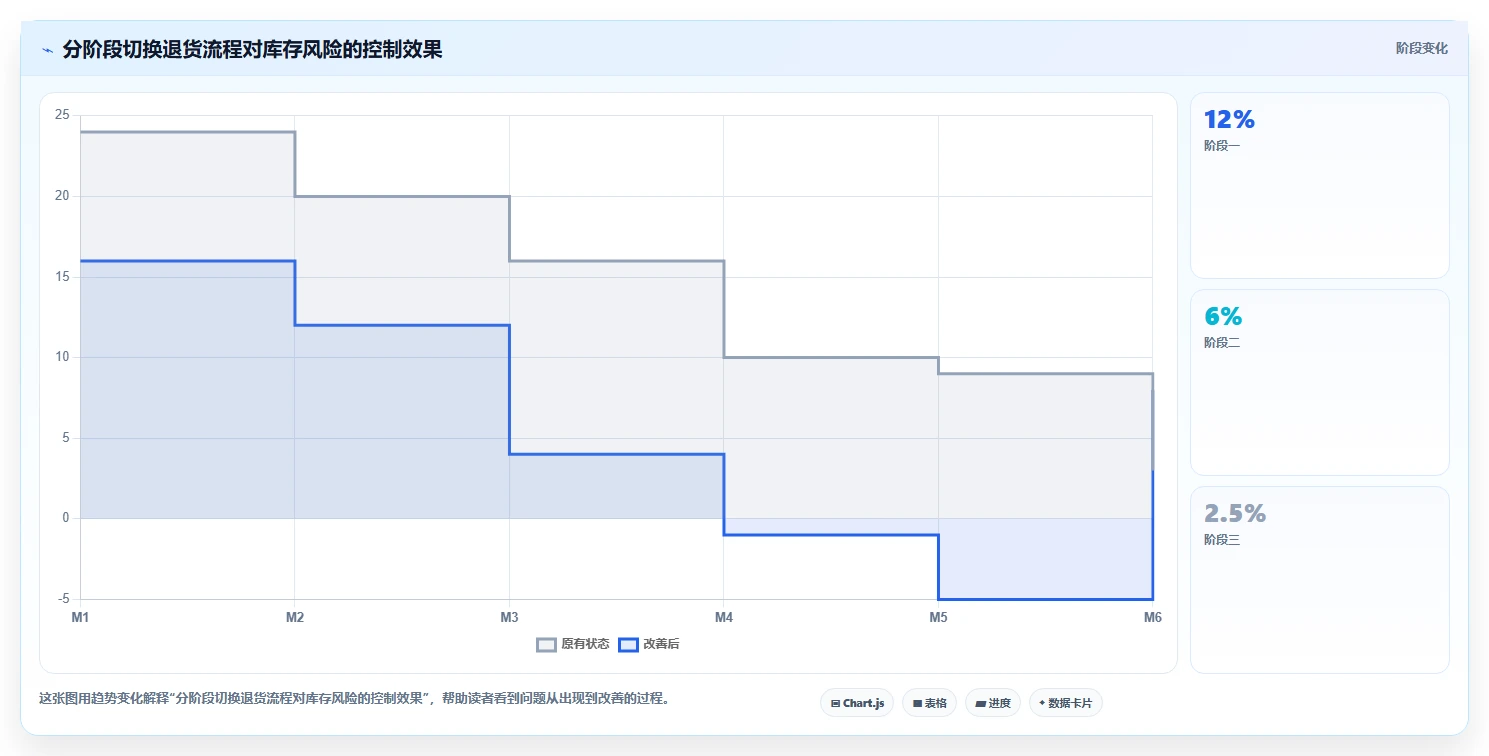
Task: Select the 数据卡片 tag button
Action: (1066, 703)
